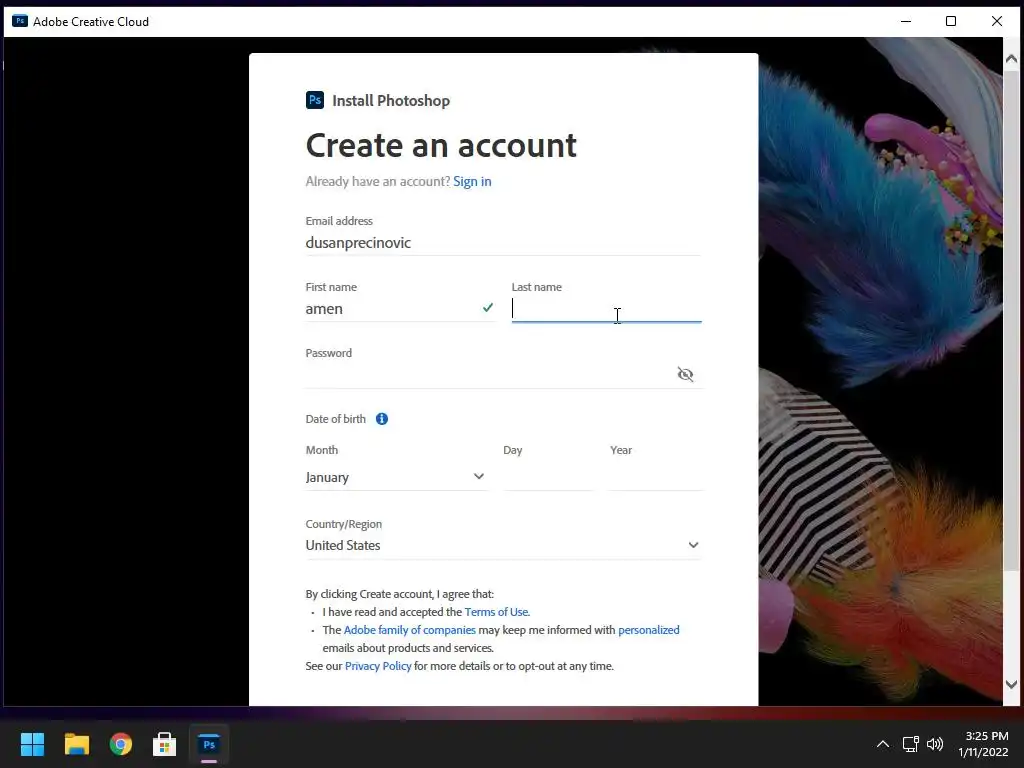Click scrollbar up arrow
Screen dimensions: 1024x768
(x=1012, y=59)
